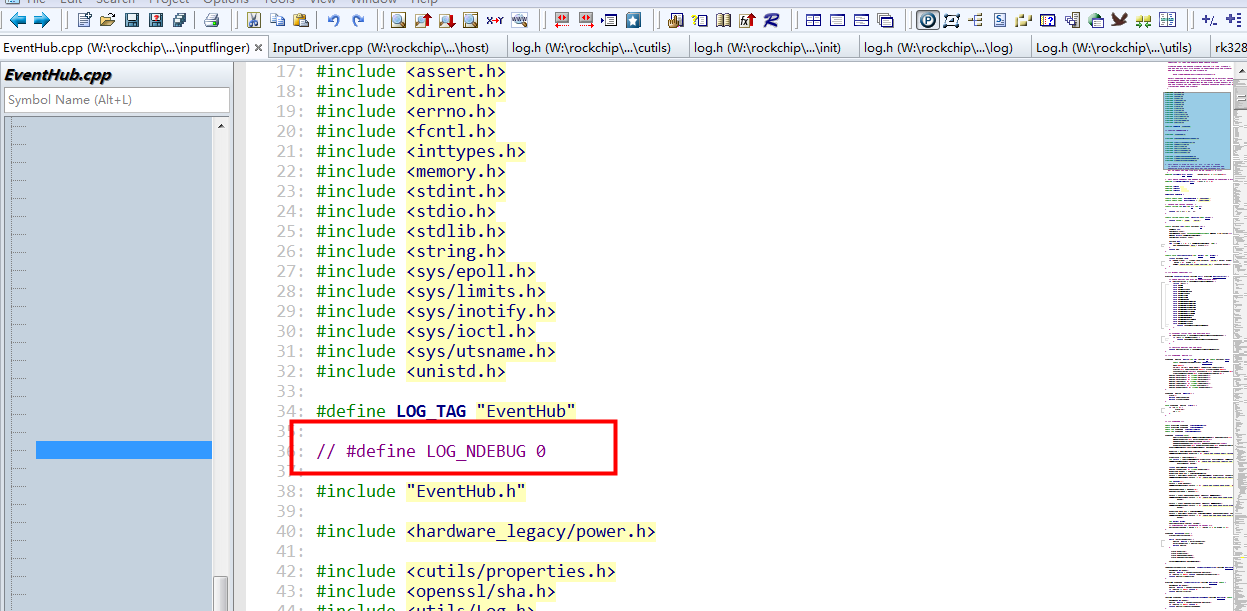Redo the last undone edit
1247x611 pixels.
tap(358, 20)
